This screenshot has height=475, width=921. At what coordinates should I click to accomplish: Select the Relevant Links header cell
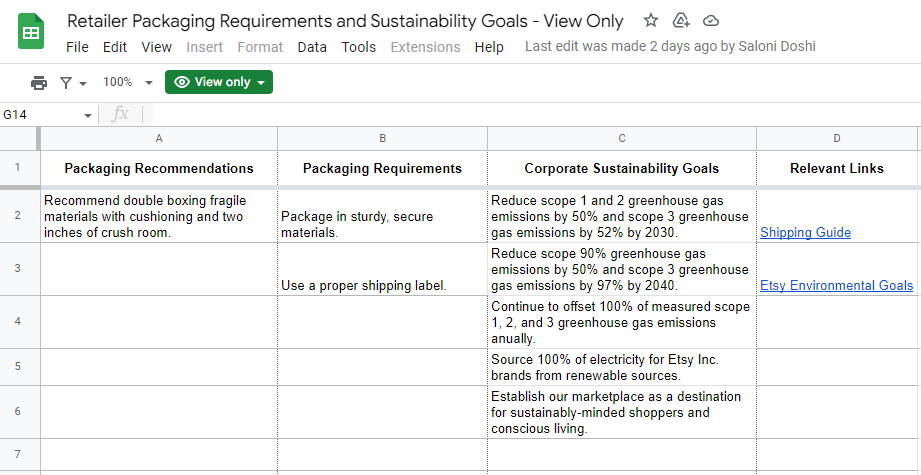click(837, 169)
